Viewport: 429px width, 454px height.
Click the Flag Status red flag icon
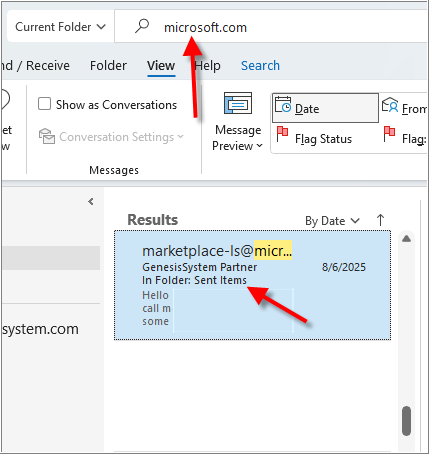pos(283,134)
